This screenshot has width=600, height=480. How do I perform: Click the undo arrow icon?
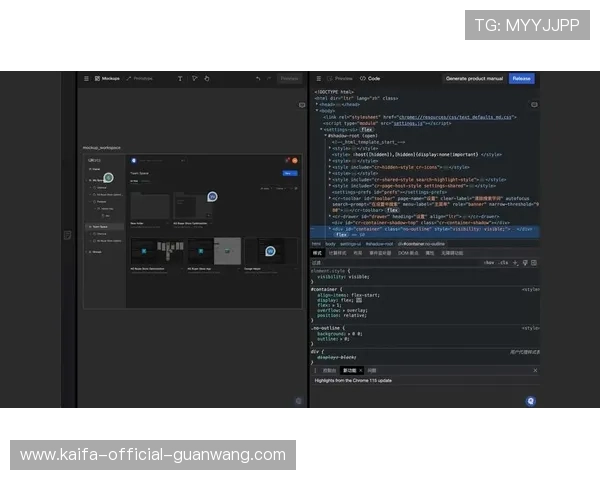pos(258,78)
